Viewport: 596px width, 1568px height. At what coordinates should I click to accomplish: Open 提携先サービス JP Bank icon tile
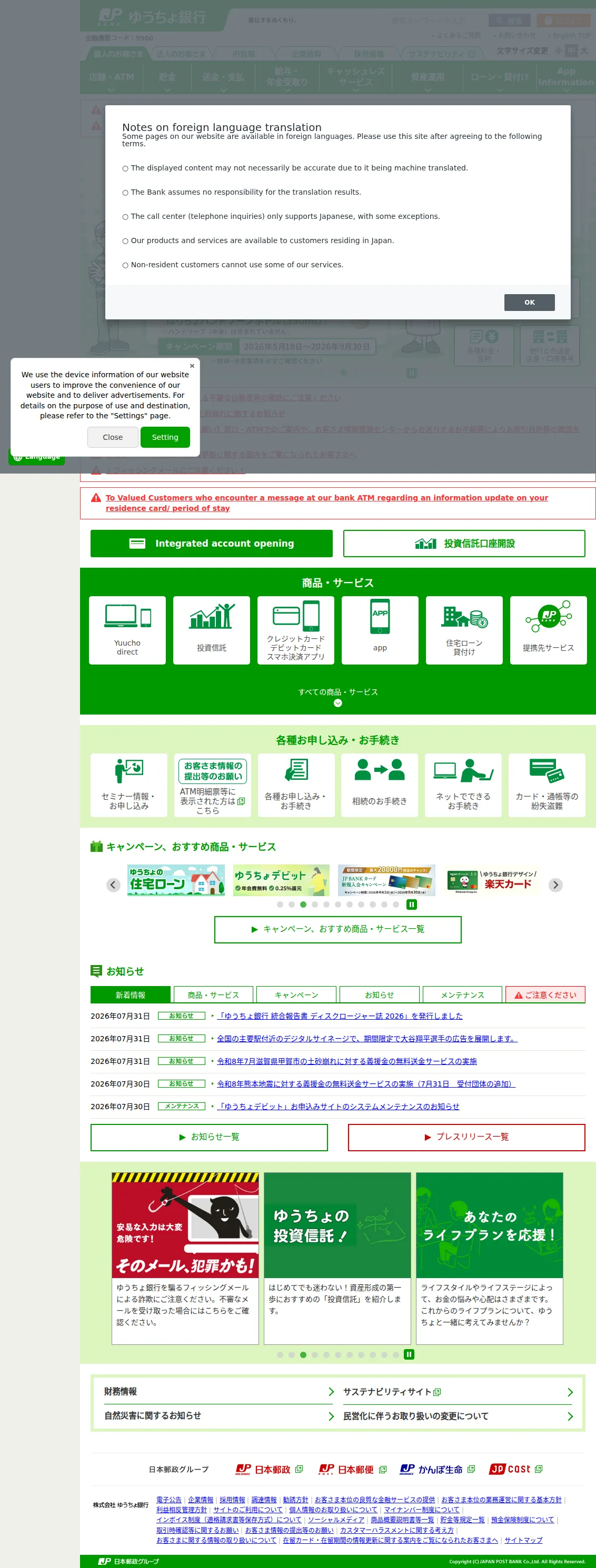pos(549,630)
